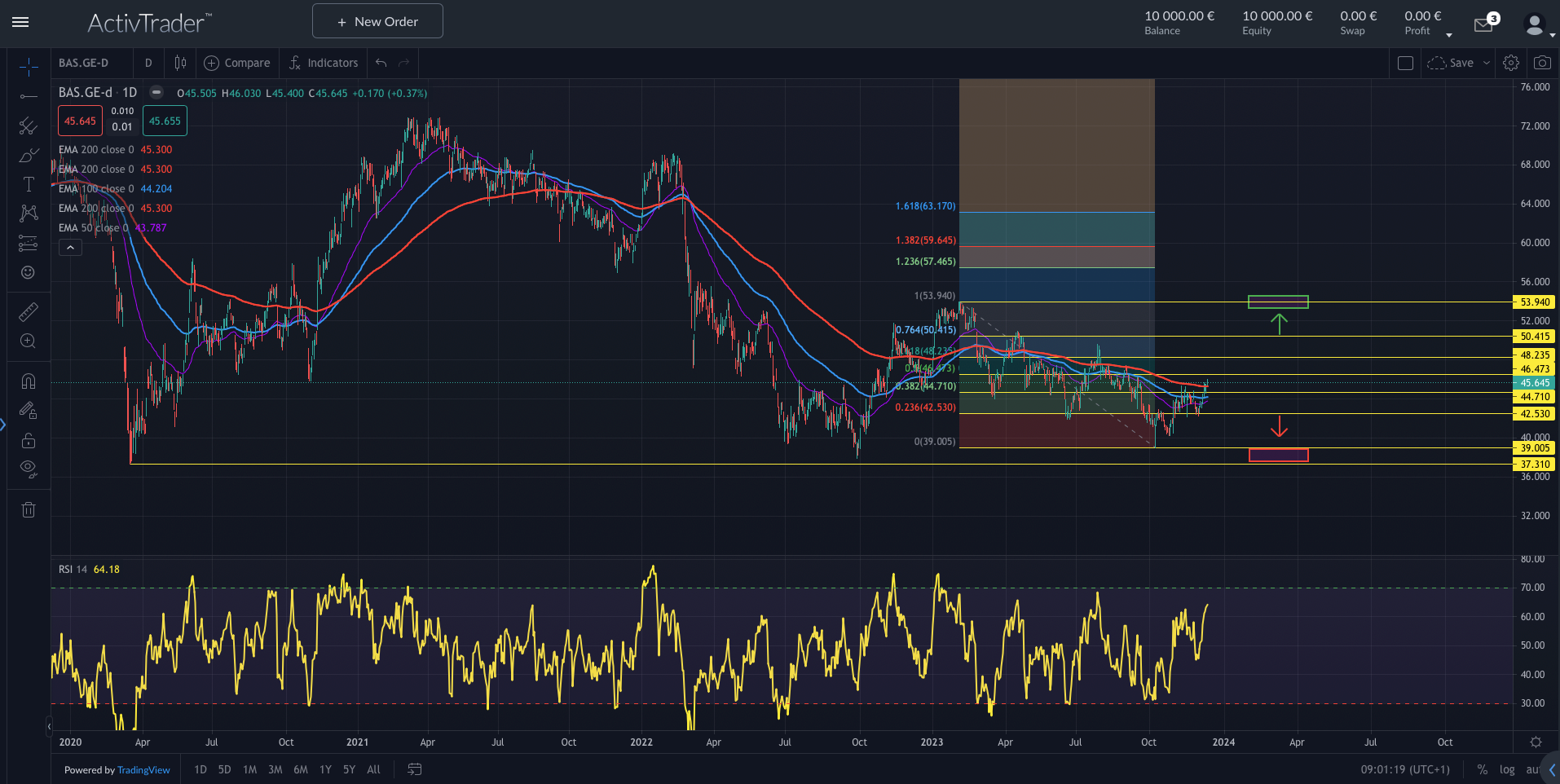Open the Save layout dropdown arrow

(1487, 63)
